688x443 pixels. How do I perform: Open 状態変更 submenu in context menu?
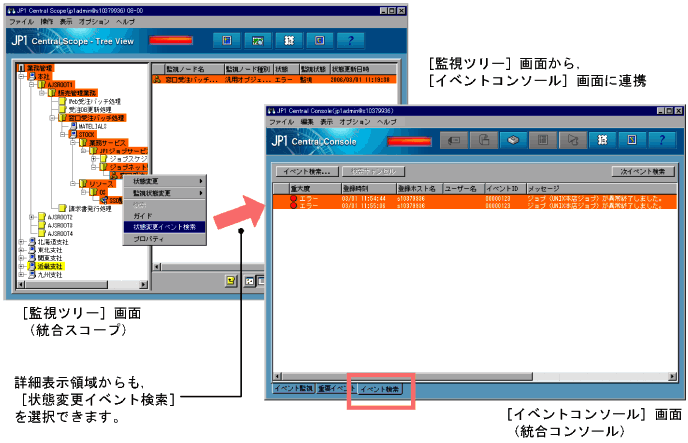[165, 181]
